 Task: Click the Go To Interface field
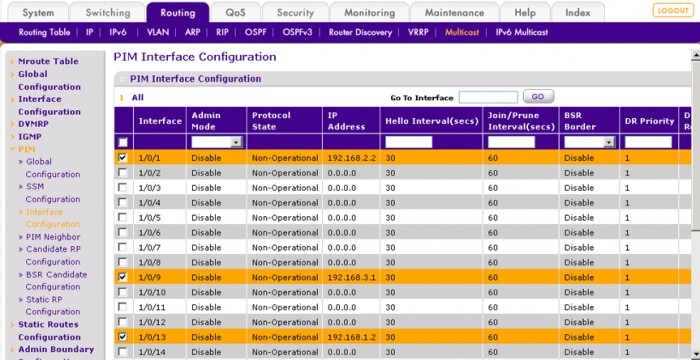[488, 97]
